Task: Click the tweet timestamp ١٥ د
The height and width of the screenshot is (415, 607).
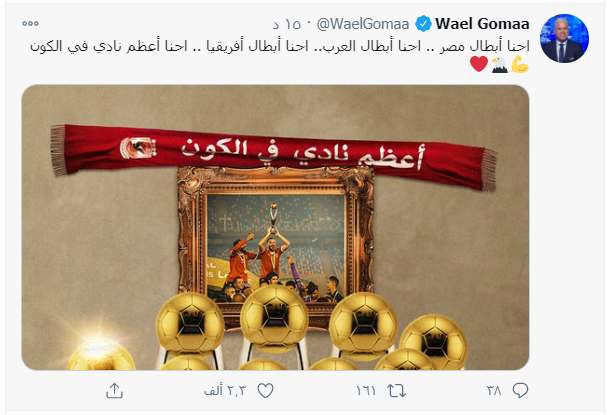Action: coord(286,24)
